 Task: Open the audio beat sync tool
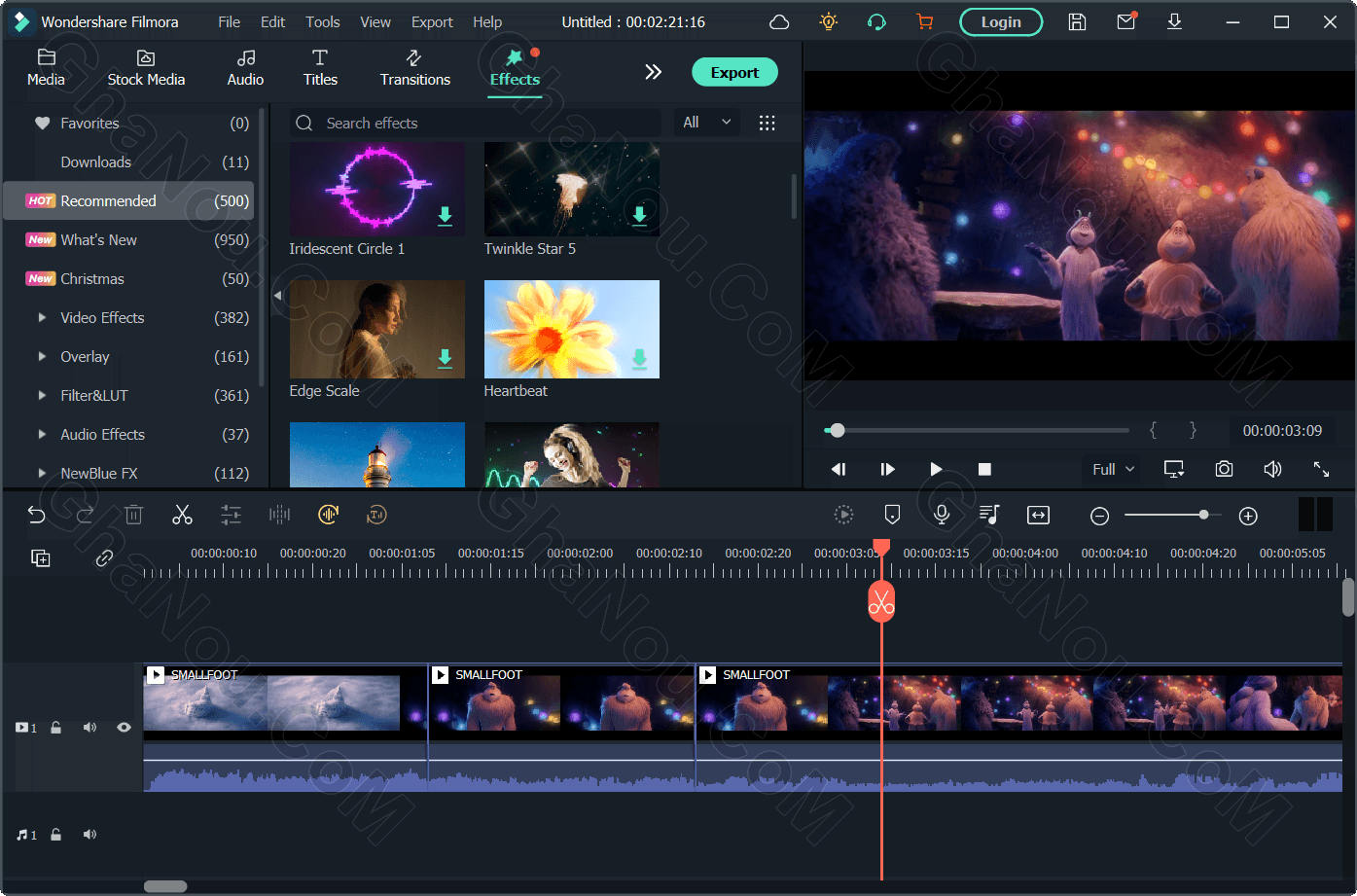pyautogui.click(x=328, y=515)
